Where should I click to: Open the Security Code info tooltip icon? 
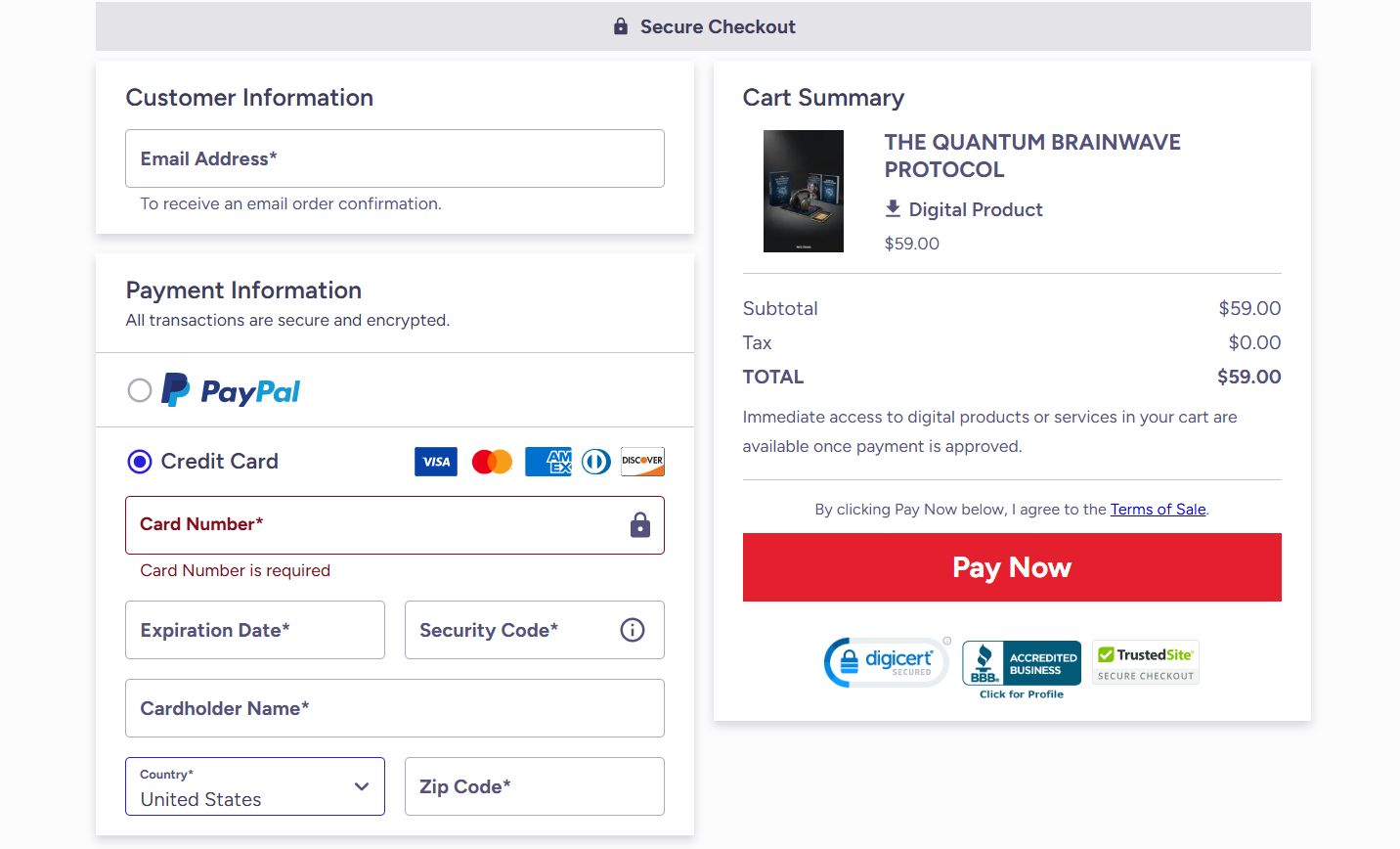point(632,630)
